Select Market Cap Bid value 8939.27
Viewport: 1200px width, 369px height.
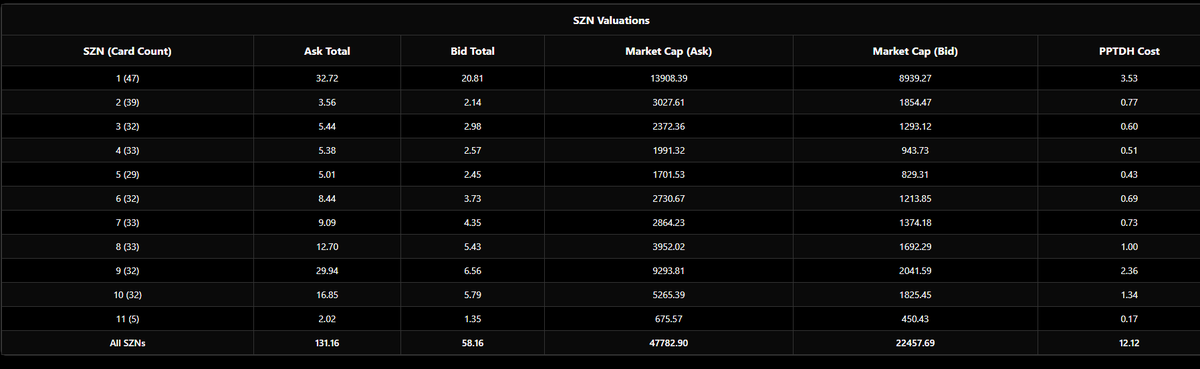tap(915, 78)
